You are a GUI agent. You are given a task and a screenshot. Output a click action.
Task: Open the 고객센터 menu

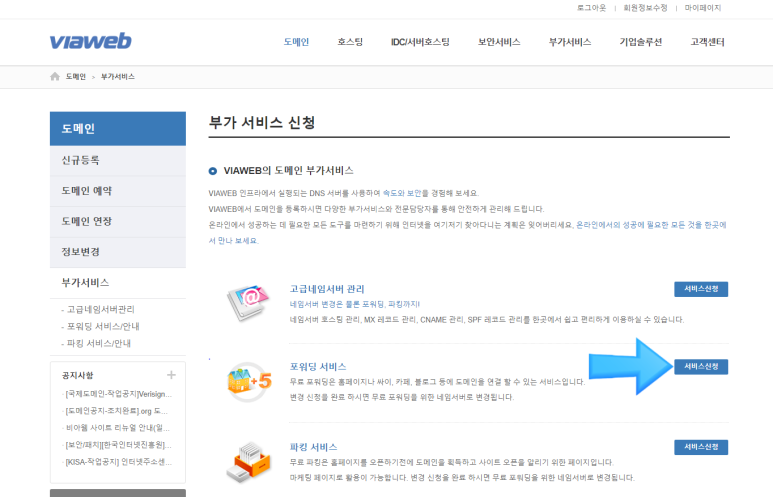(707, 42)
